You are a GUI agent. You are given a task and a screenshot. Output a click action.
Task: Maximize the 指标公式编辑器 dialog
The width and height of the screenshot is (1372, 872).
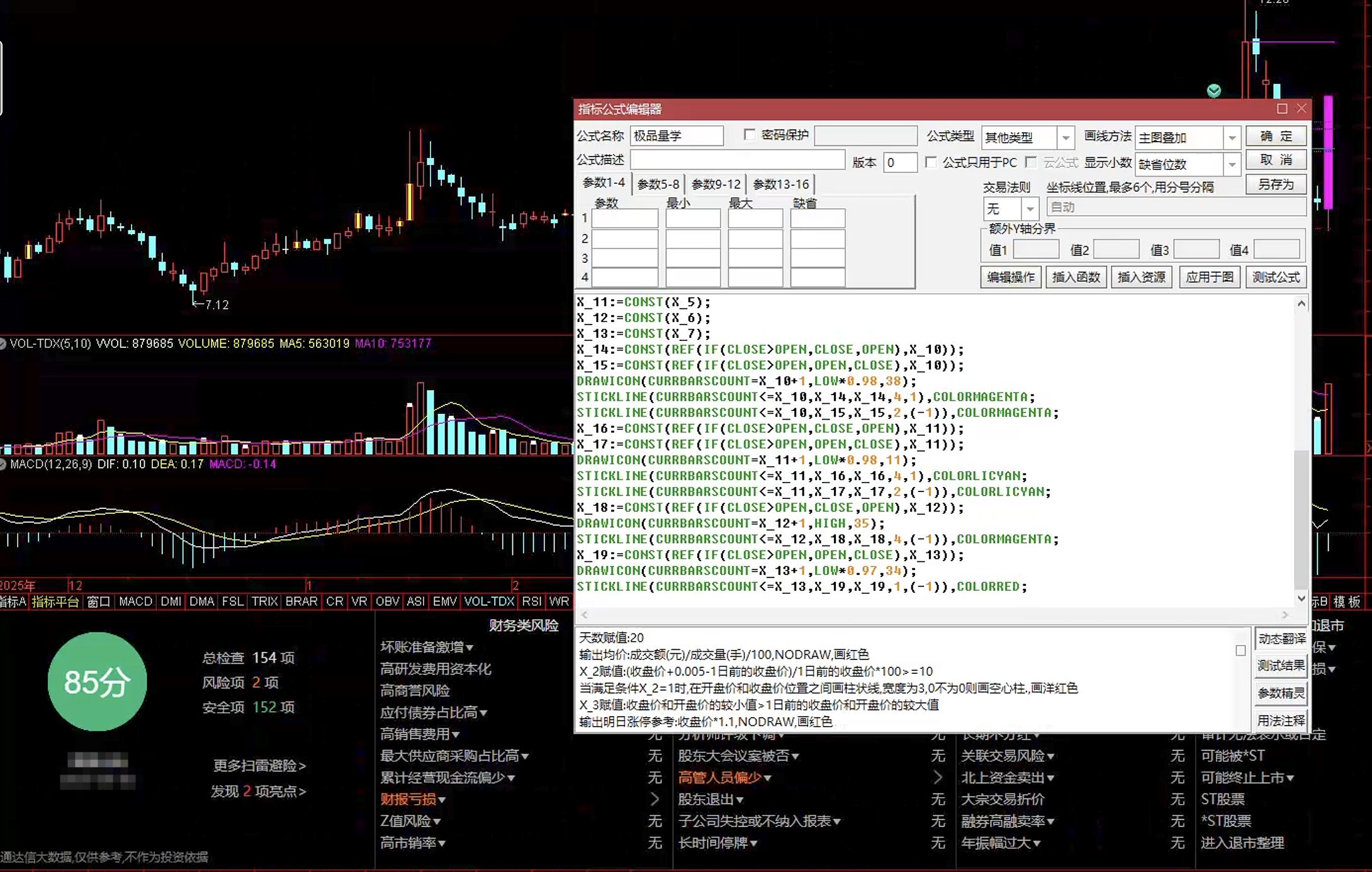1282,109
